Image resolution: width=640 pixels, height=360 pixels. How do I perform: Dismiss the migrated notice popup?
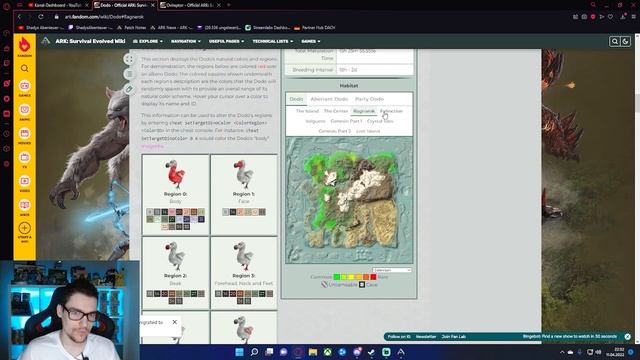tap(175, 322)
